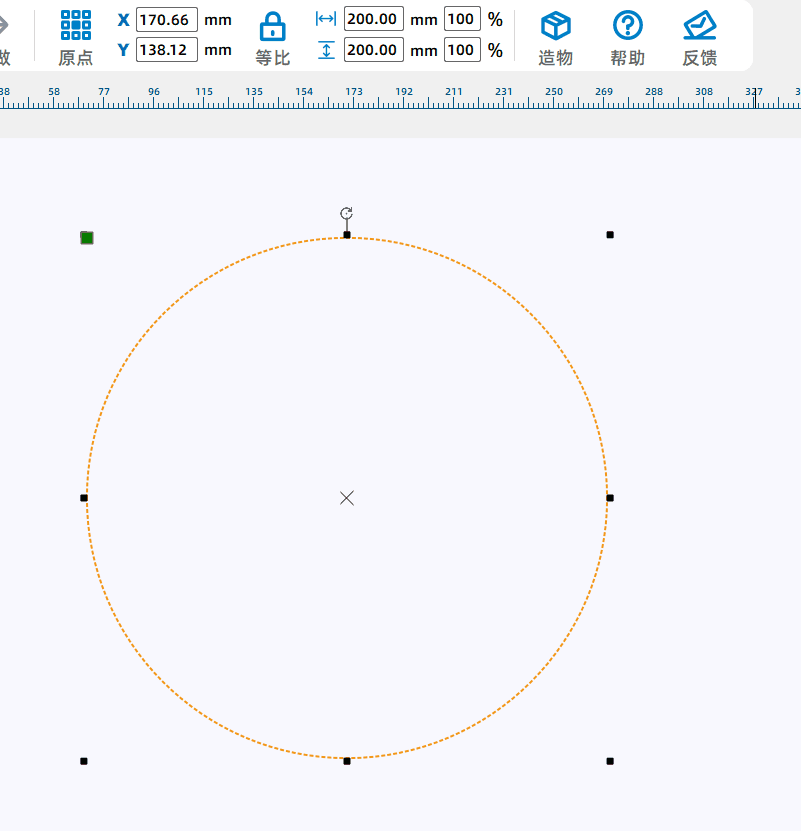
Task: Focus the Y coordinate field showing 138.12
Action: 166,50
